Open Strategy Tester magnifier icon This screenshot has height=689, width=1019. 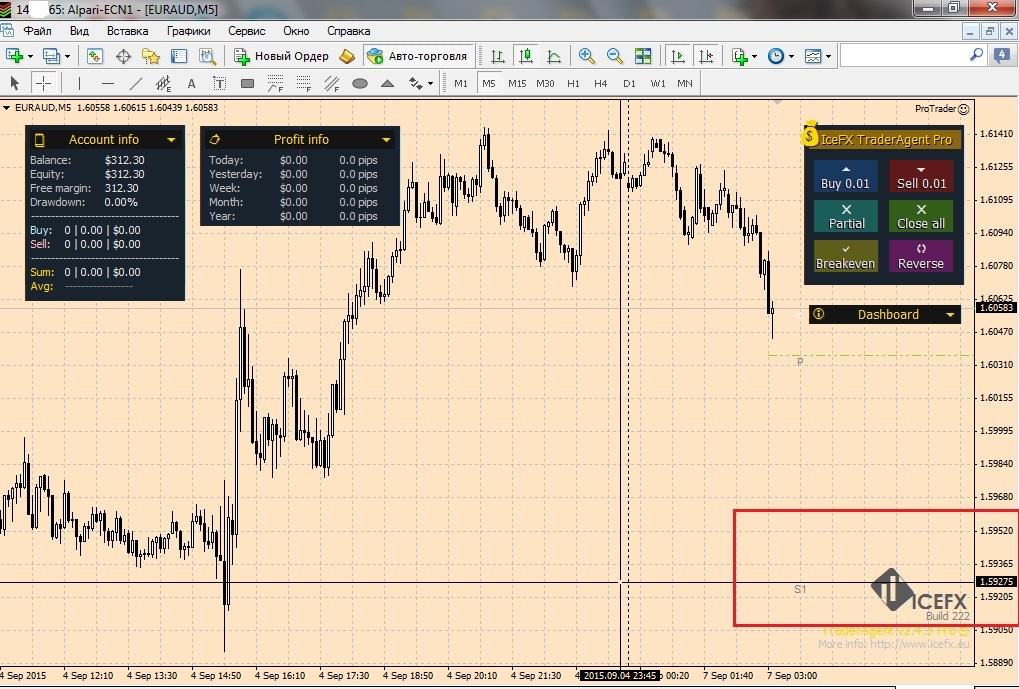207,57
